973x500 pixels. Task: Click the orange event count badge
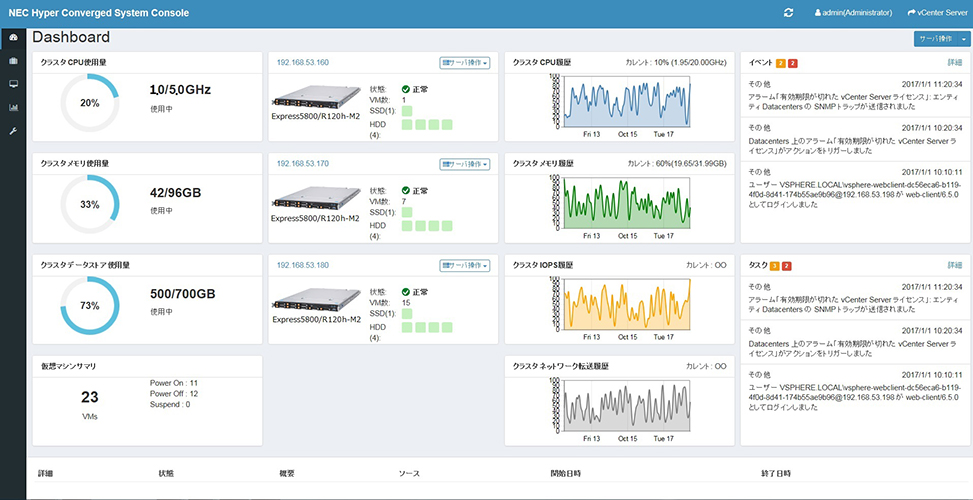coord(781,64)
